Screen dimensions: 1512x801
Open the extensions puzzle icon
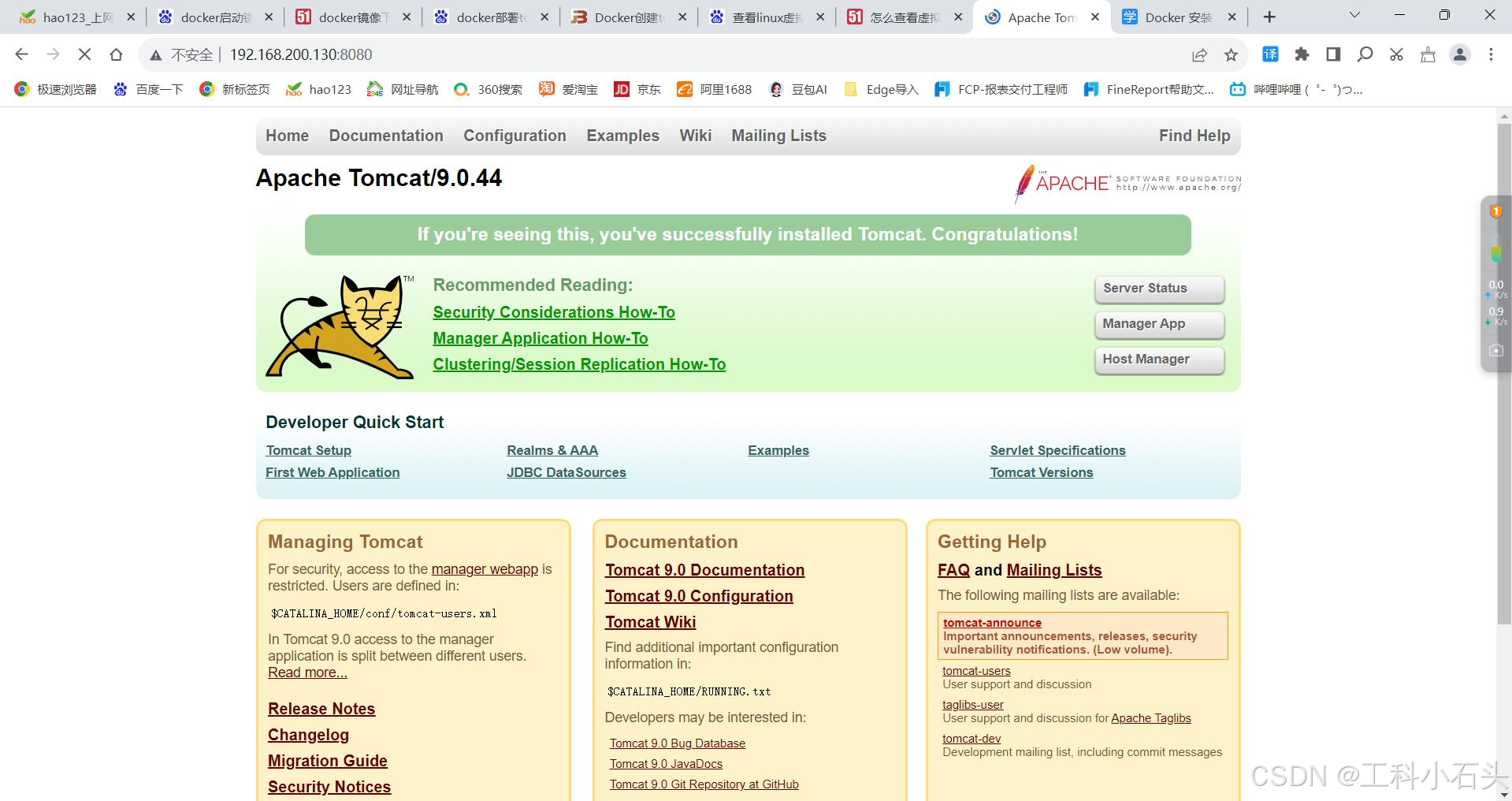(1302, 54)
